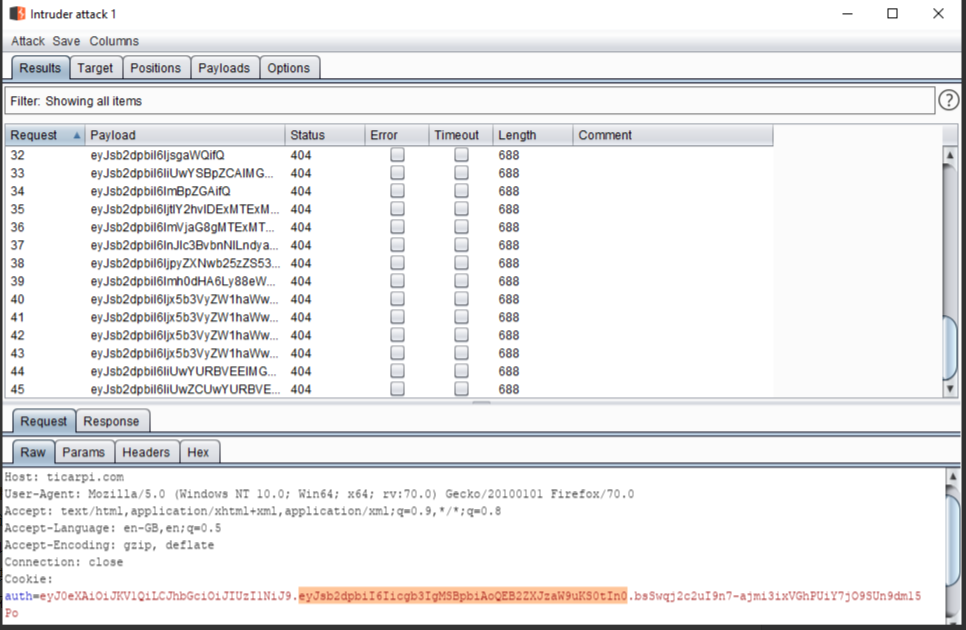Click the help question mark icon

point(948,100)
